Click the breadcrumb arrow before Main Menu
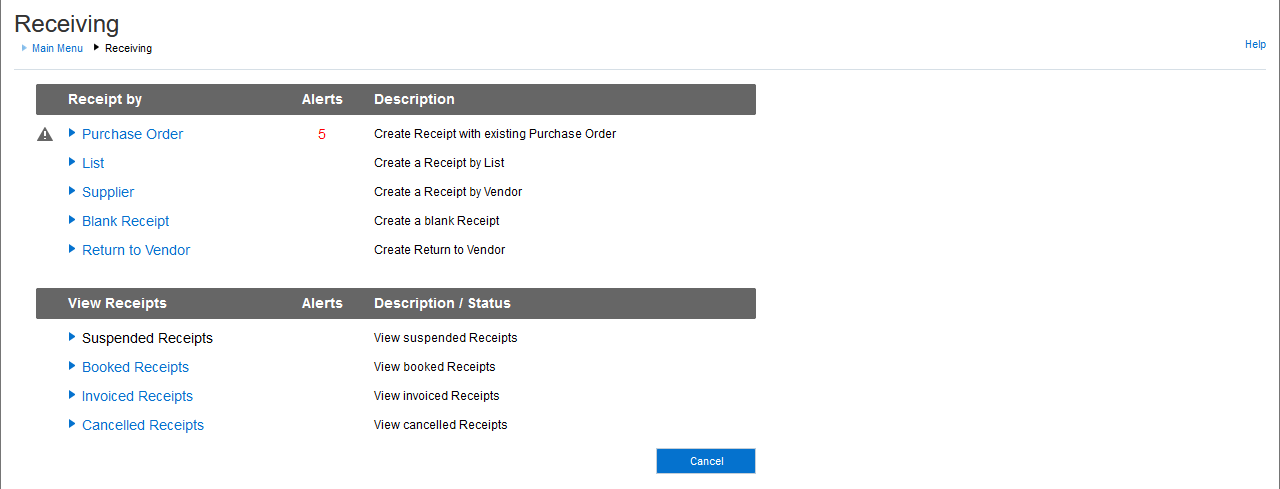Viewport: 1280px width, 489px height. [x=24, y=48]
